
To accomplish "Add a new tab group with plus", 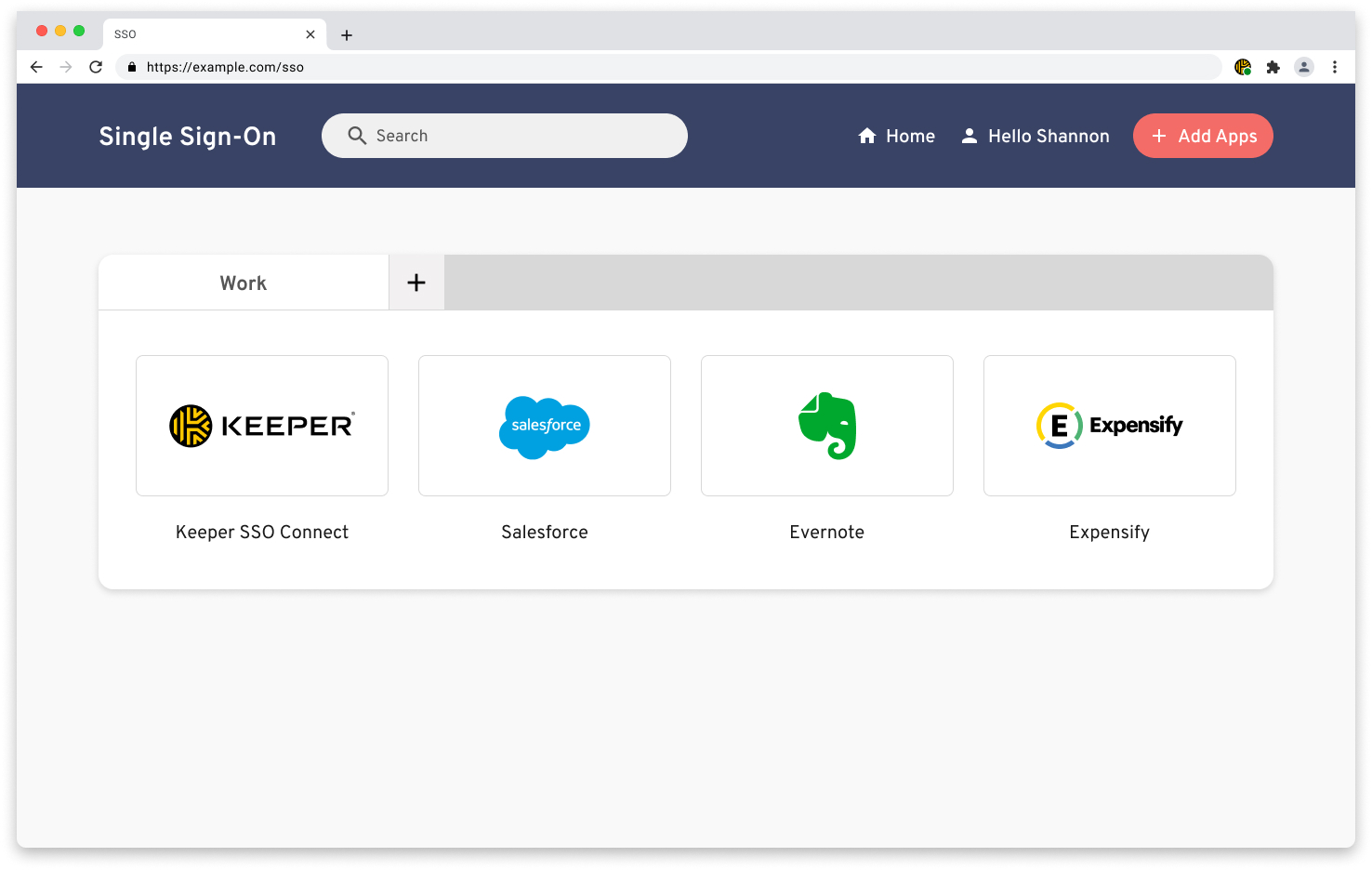I will point(416,283).
